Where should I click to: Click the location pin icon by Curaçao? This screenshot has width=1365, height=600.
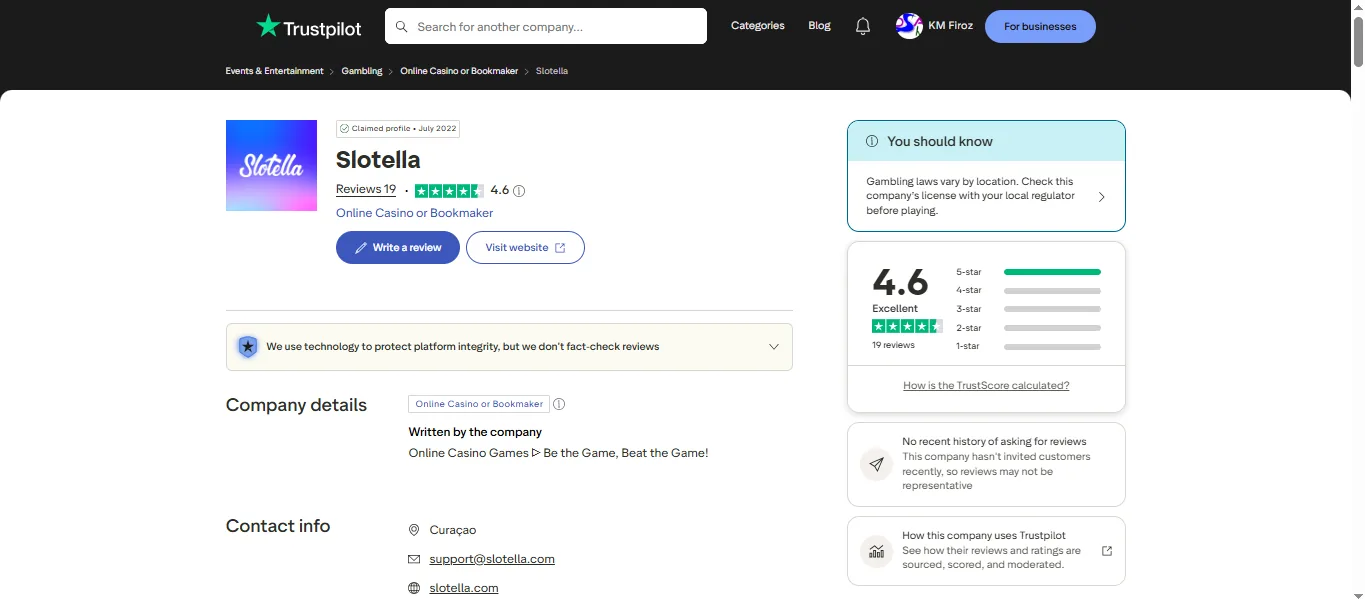(x=414, y=530)
